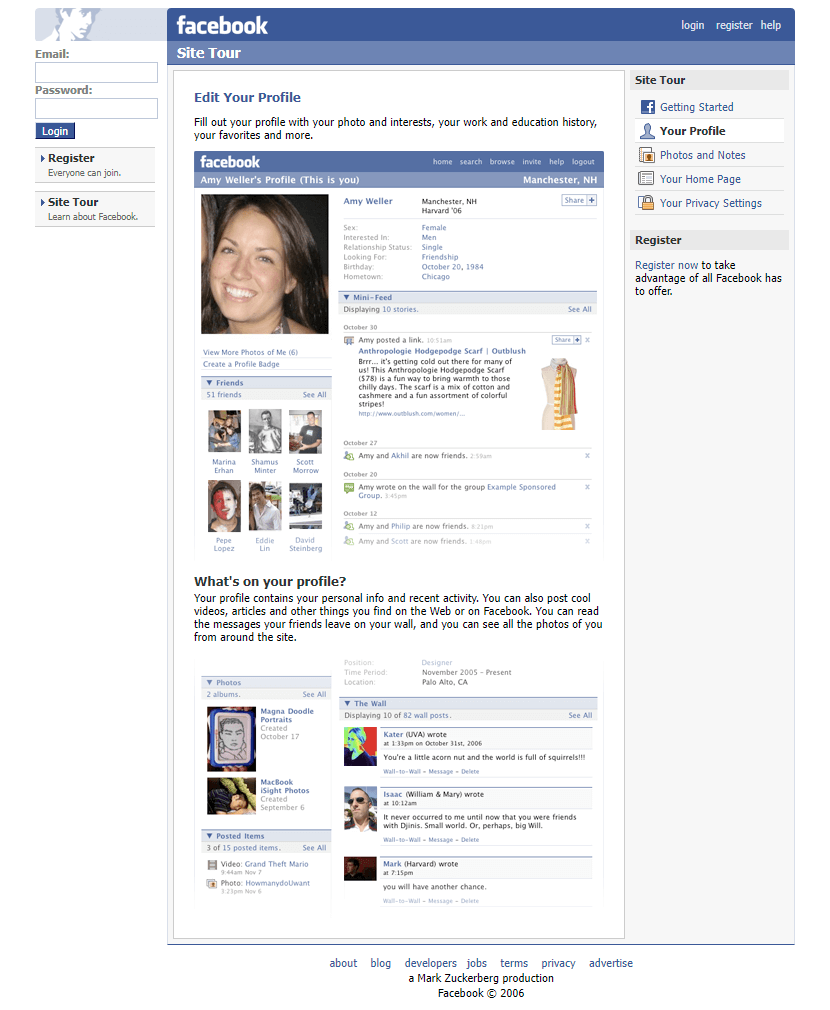The image size is (830, 1010).
Task: Click the Your Profile person icon
Action: [647, 131]
